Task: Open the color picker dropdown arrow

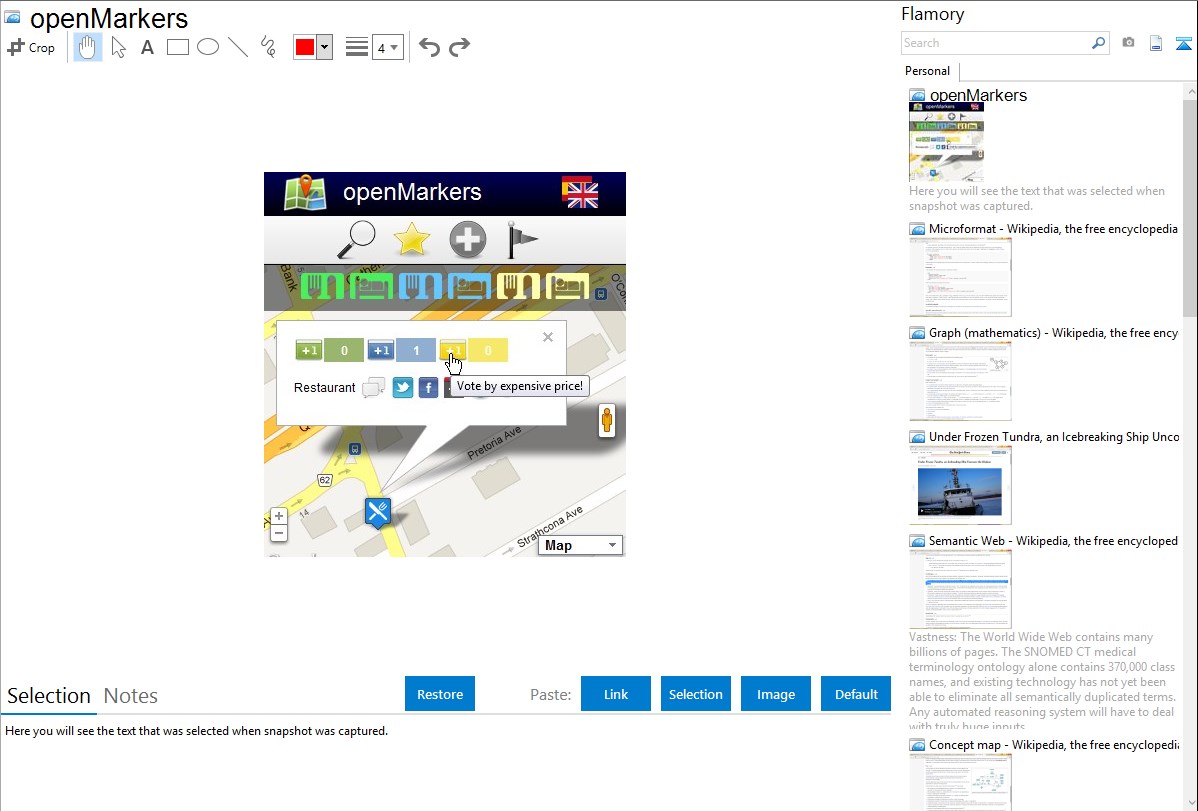Action: pyautogui.click(x=325, y=47)
